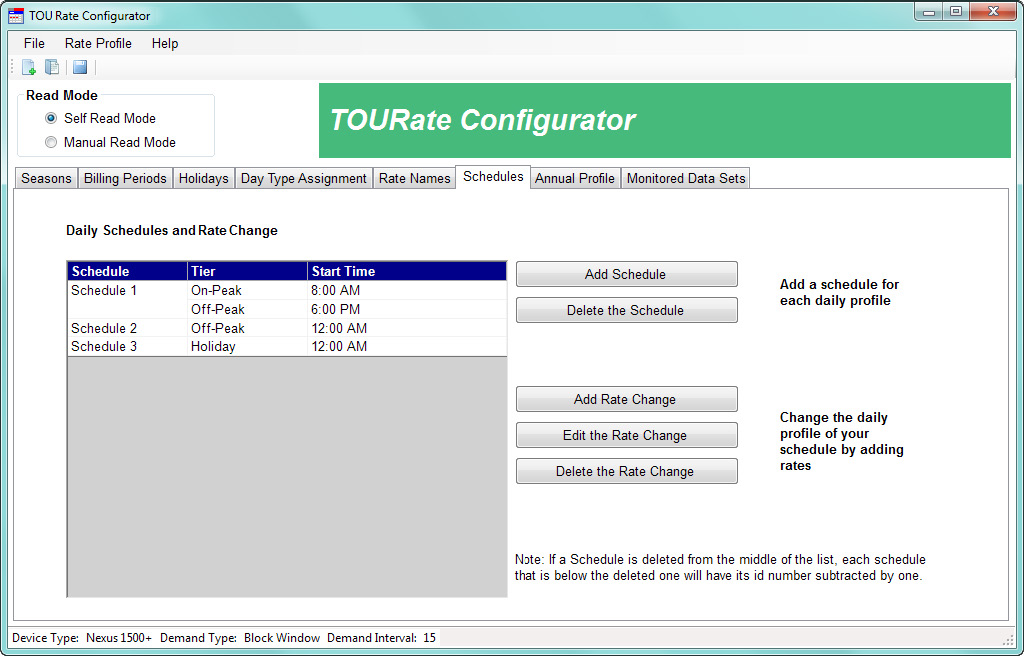Open the File menu
The image size is (1024, 656).
(x=34, y=43)
